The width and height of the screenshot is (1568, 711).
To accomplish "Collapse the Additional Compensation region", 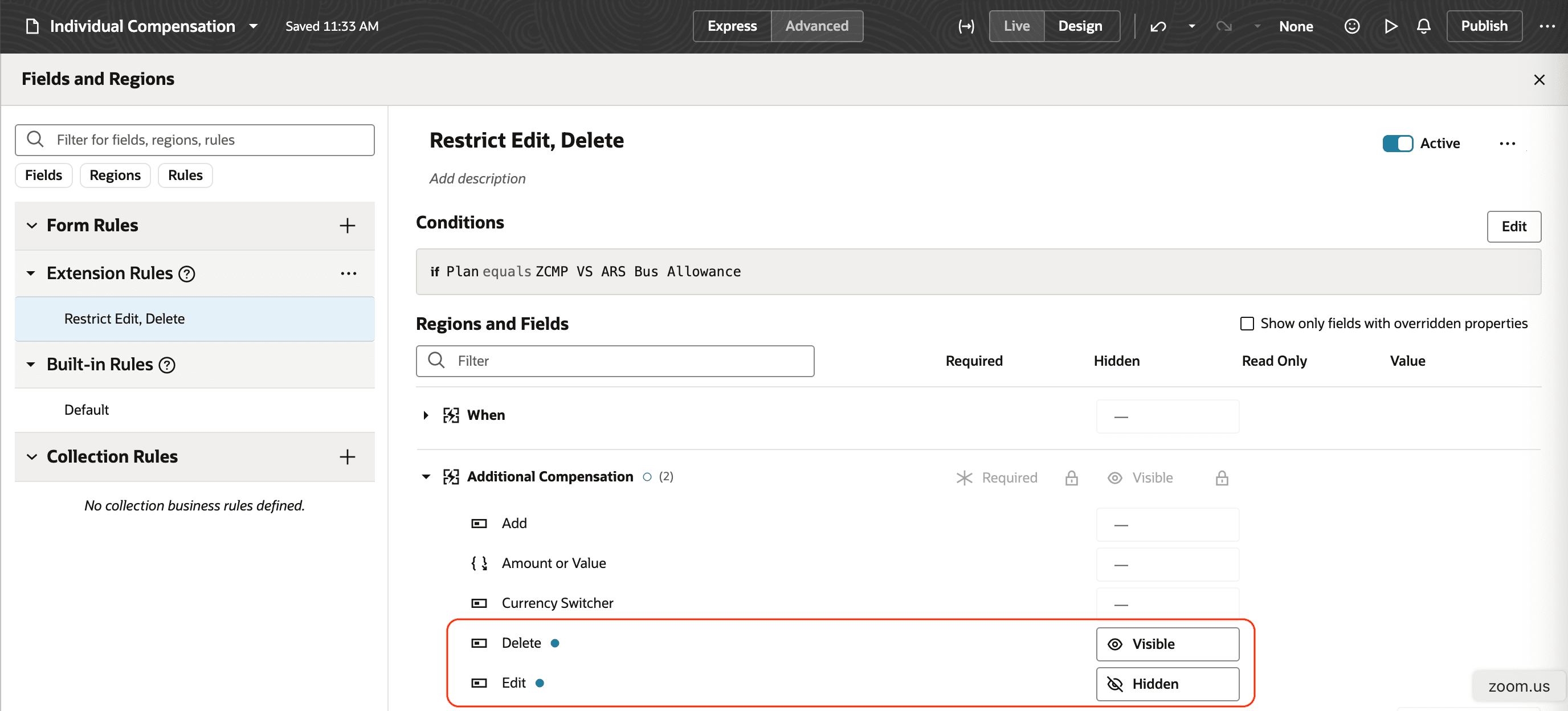I will click(426, 477).
